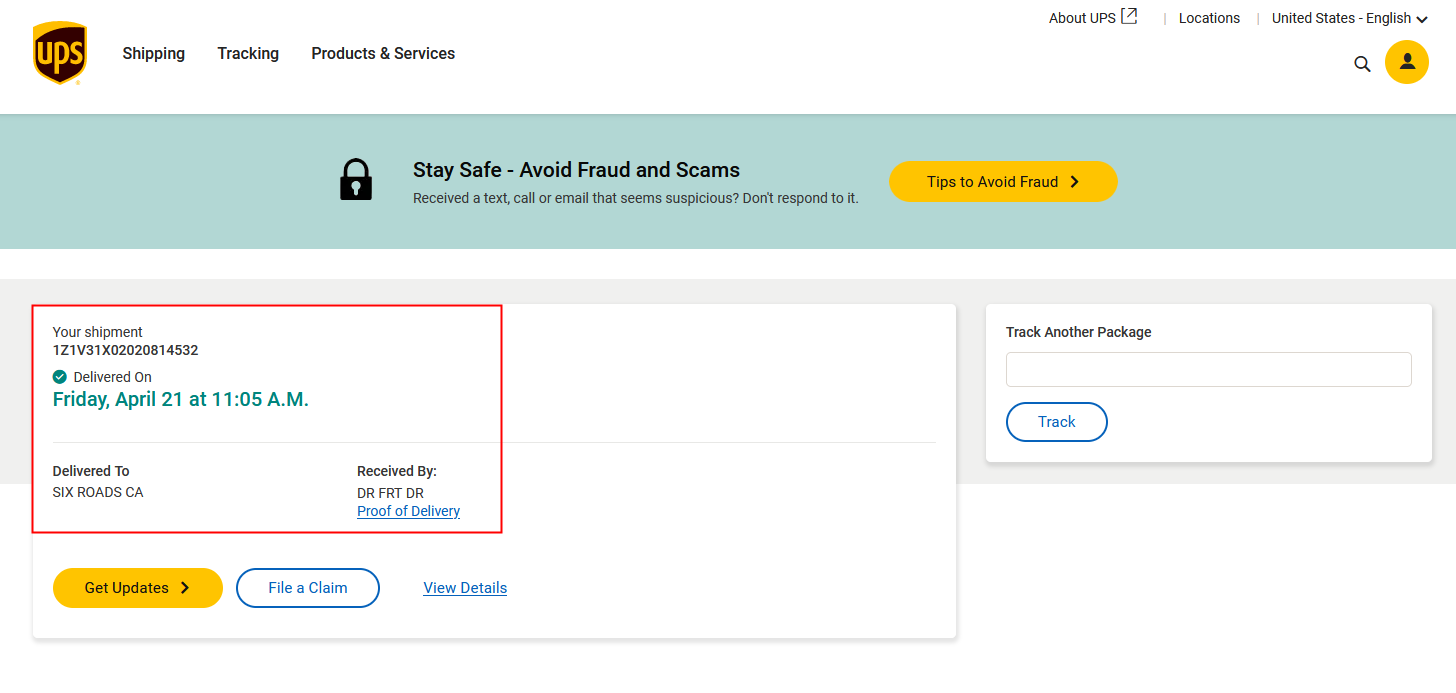This screenshot has width=1456, height=693.
Task: Click the Tips to Avoid Fraud button
Action: click(1003, 182)
